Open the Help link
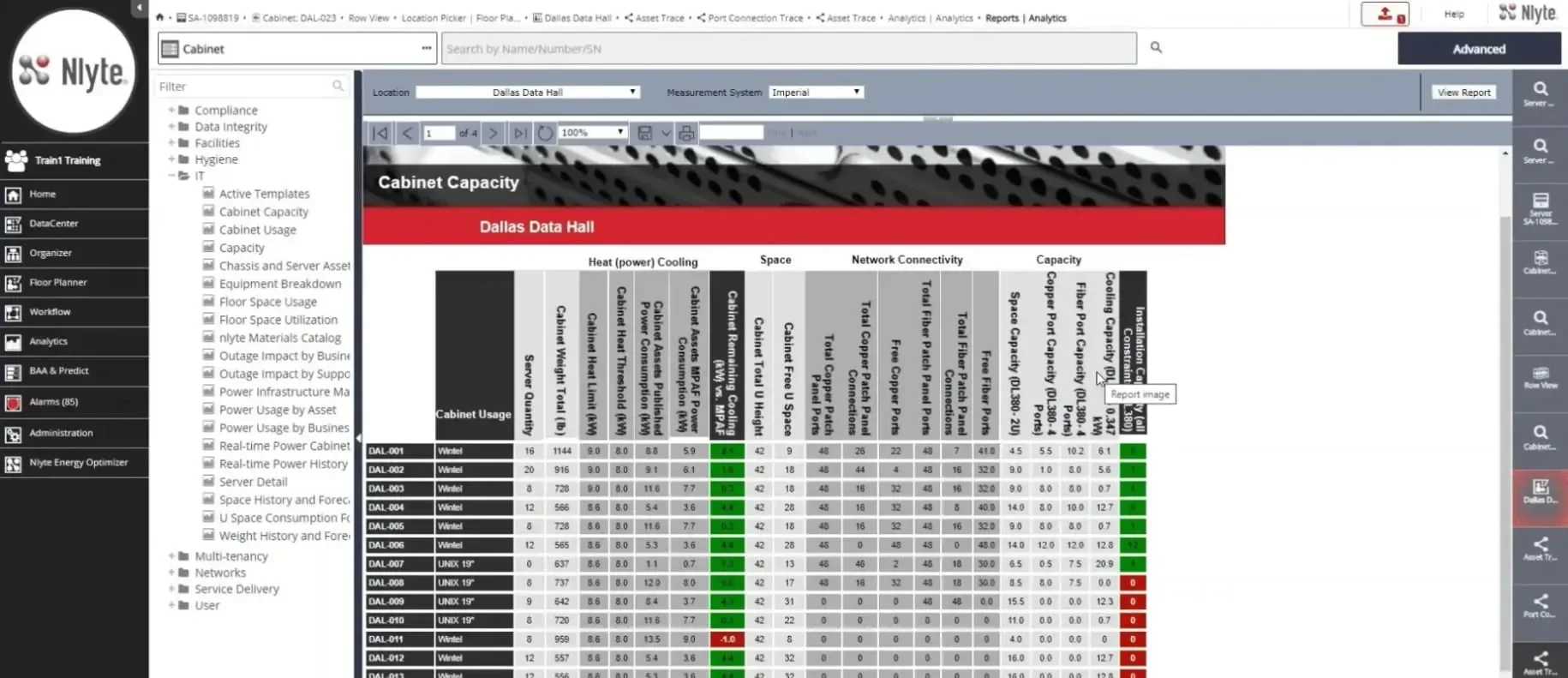This screenshot has width=1568, height=678. [1454, 15]
